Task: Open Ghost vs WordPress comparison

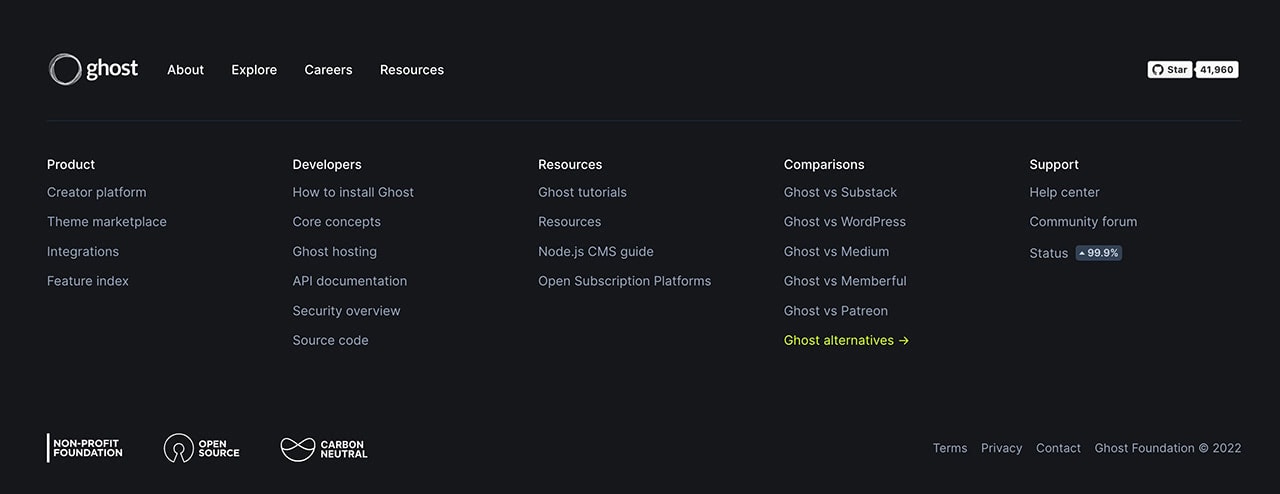Action: click(845, 222)
